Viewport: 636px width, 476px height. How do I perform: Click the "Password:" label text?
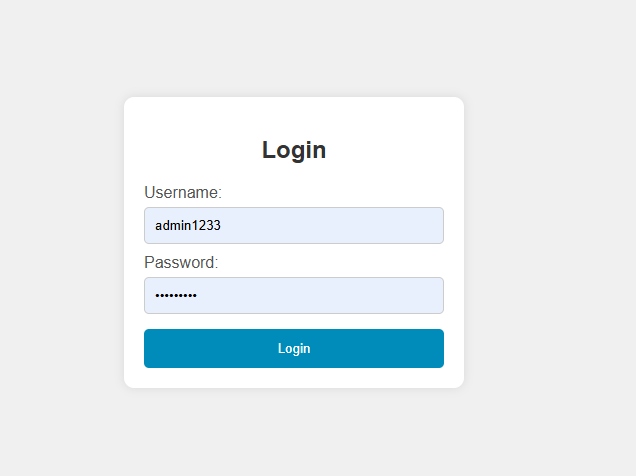coord(181,262)
